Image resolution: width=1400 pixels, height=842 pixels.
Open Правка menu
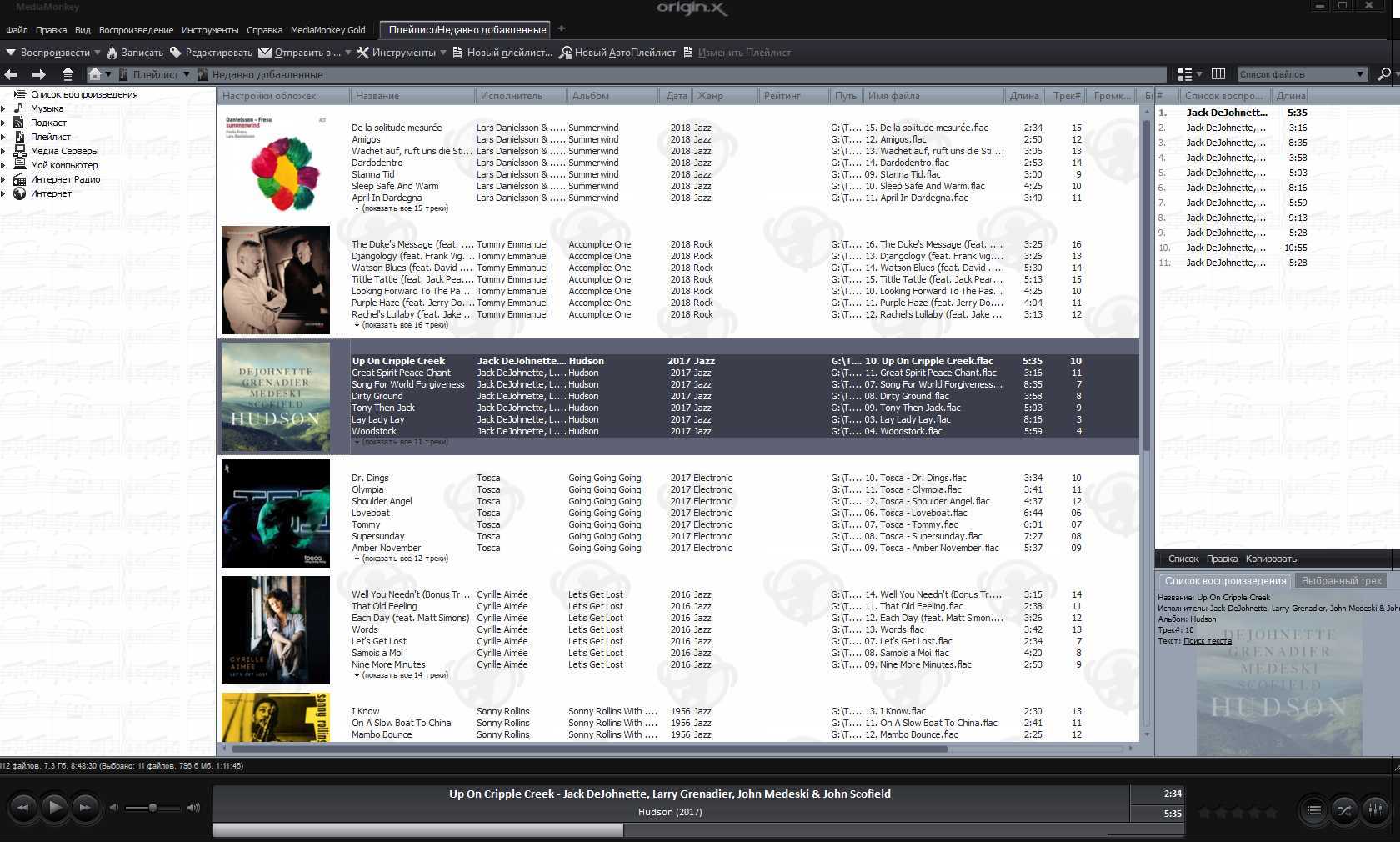point(51,30)
